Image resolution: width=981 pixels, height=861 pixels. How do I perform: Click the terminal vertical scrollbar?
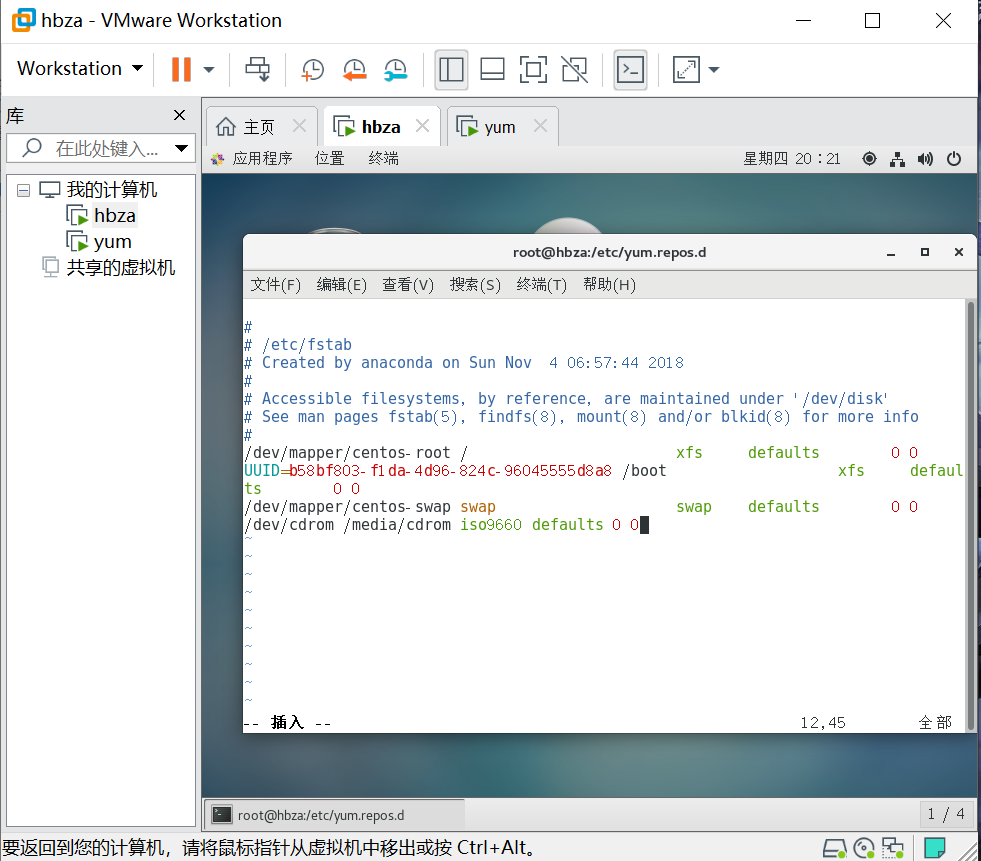point(971,515)
